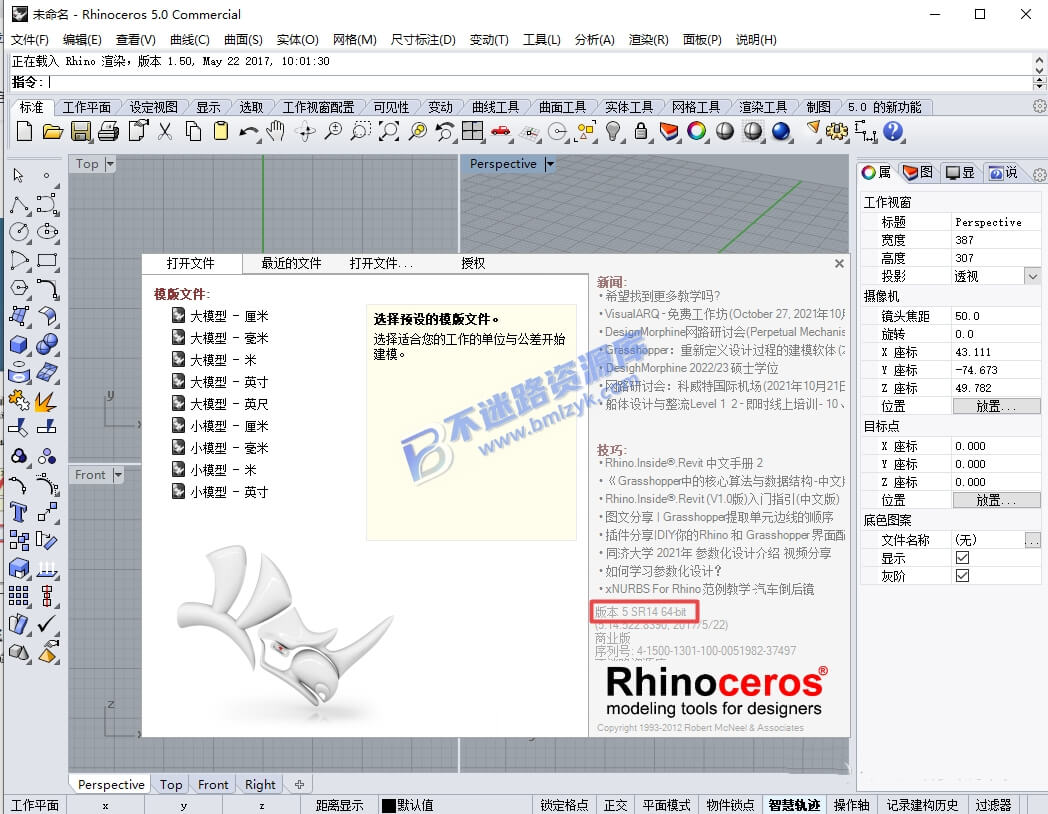Click 放置 button under 摄像机 位置
This screenshot has height=814, width=1048.
(x=996, y=406)
